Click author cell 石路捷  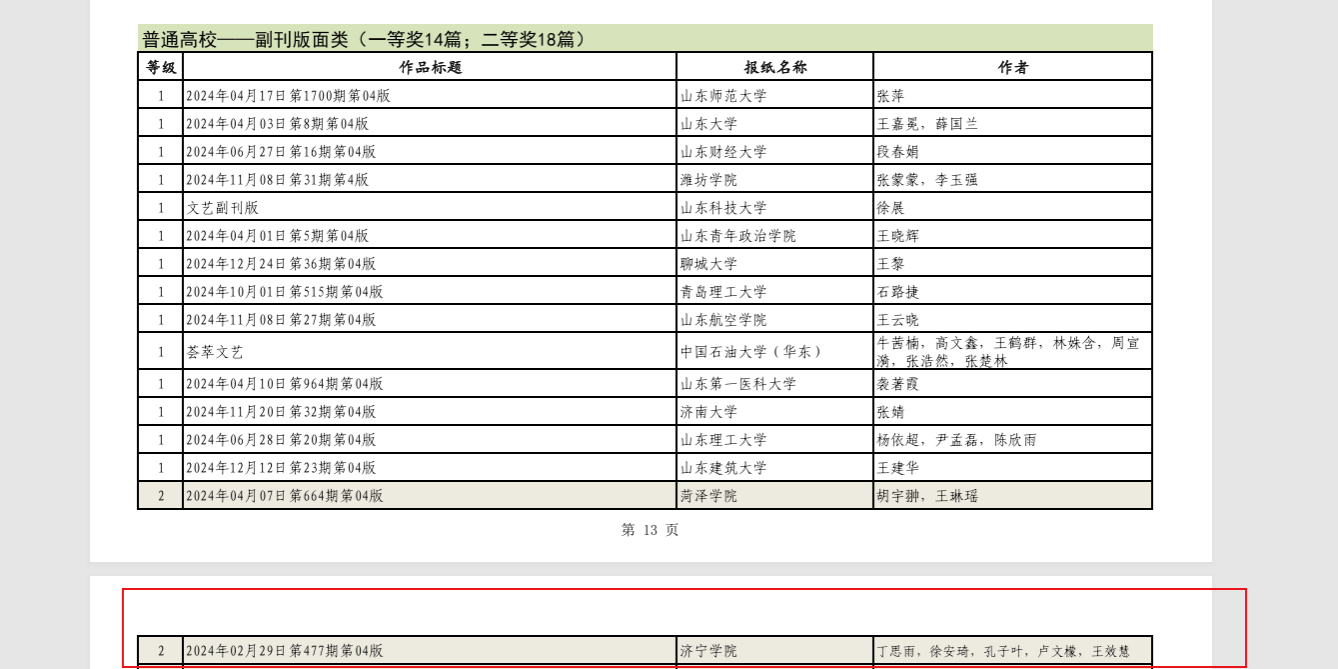tap(897, 292)
